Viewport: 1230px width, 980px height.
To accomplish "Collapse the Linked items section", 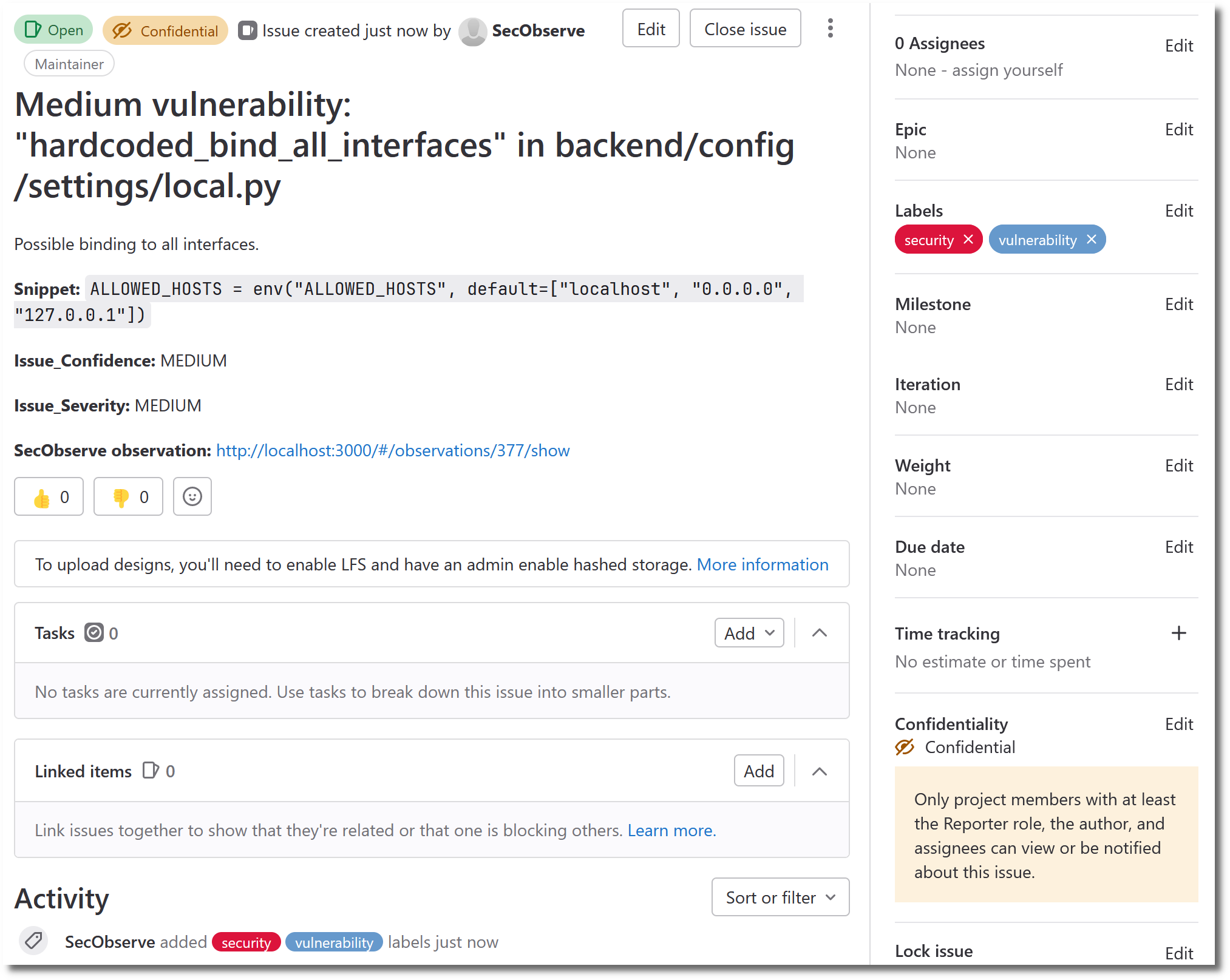I will [x=819, y=771].
